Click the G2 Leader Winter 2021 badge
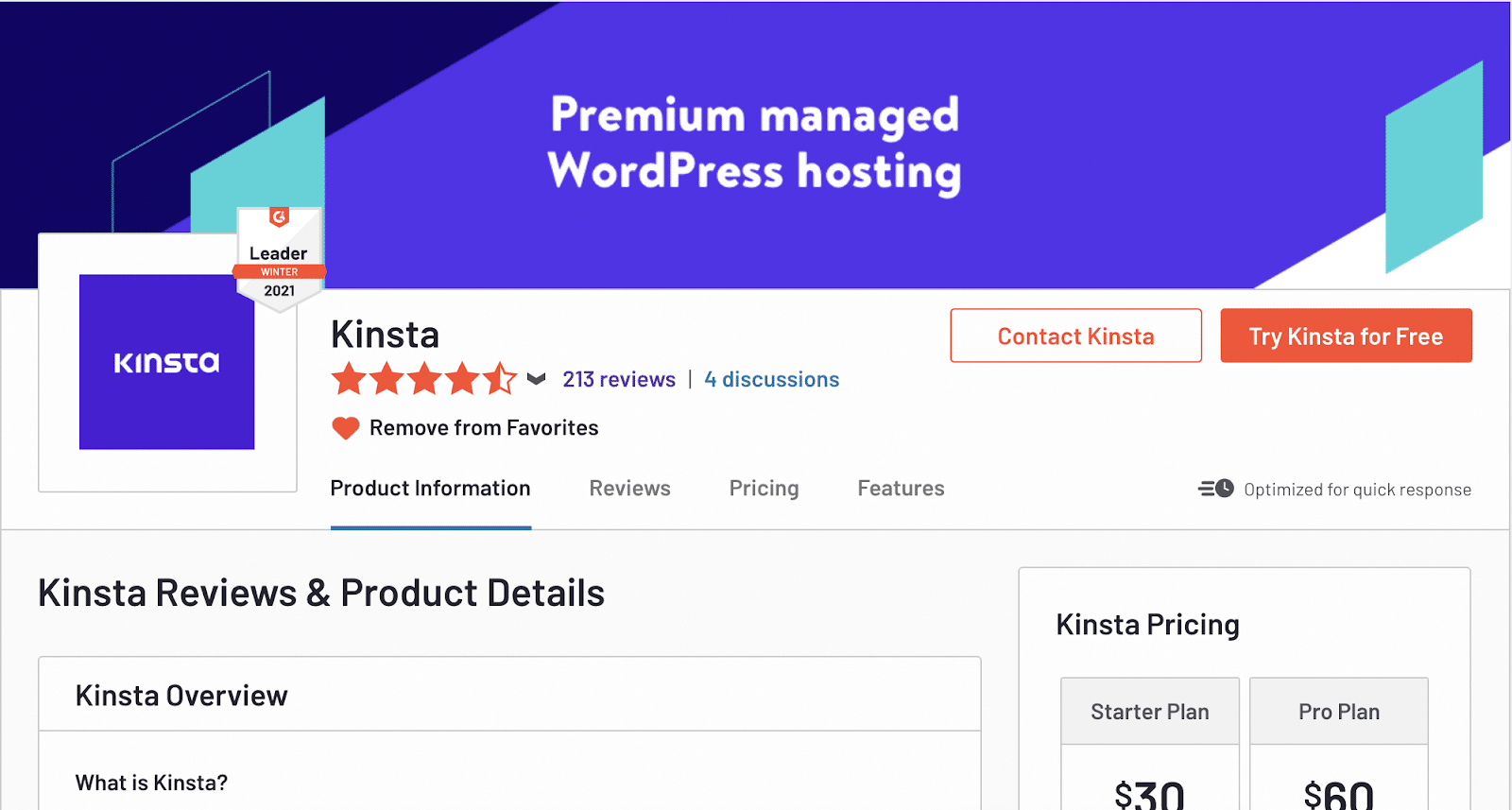This screenshot has width=1512, height=810. [279, 258]
